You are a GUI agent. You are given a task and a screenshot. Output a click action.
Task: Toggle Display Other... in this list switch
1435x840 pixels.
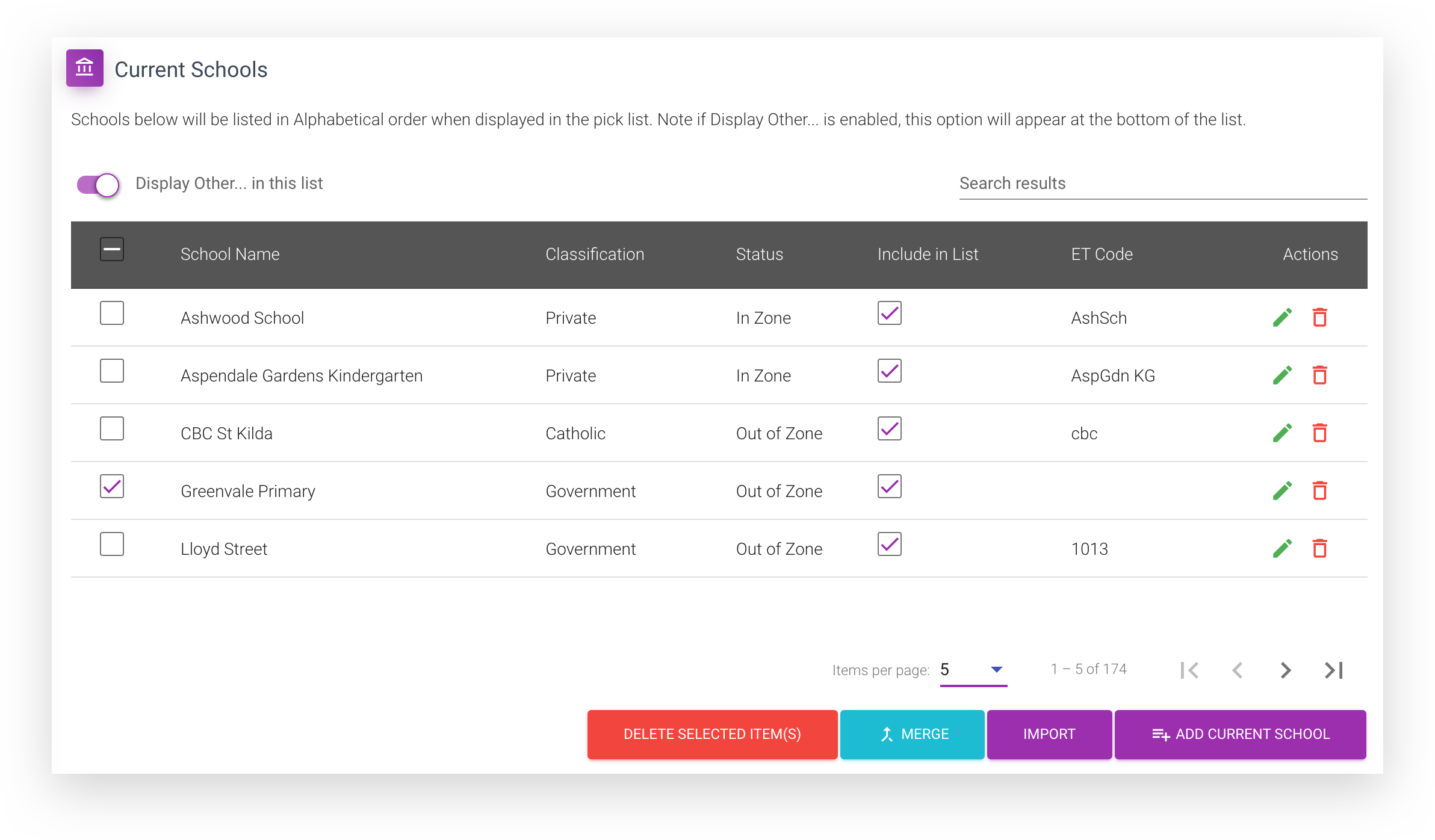pyautogui.click(x=98, y=185)
